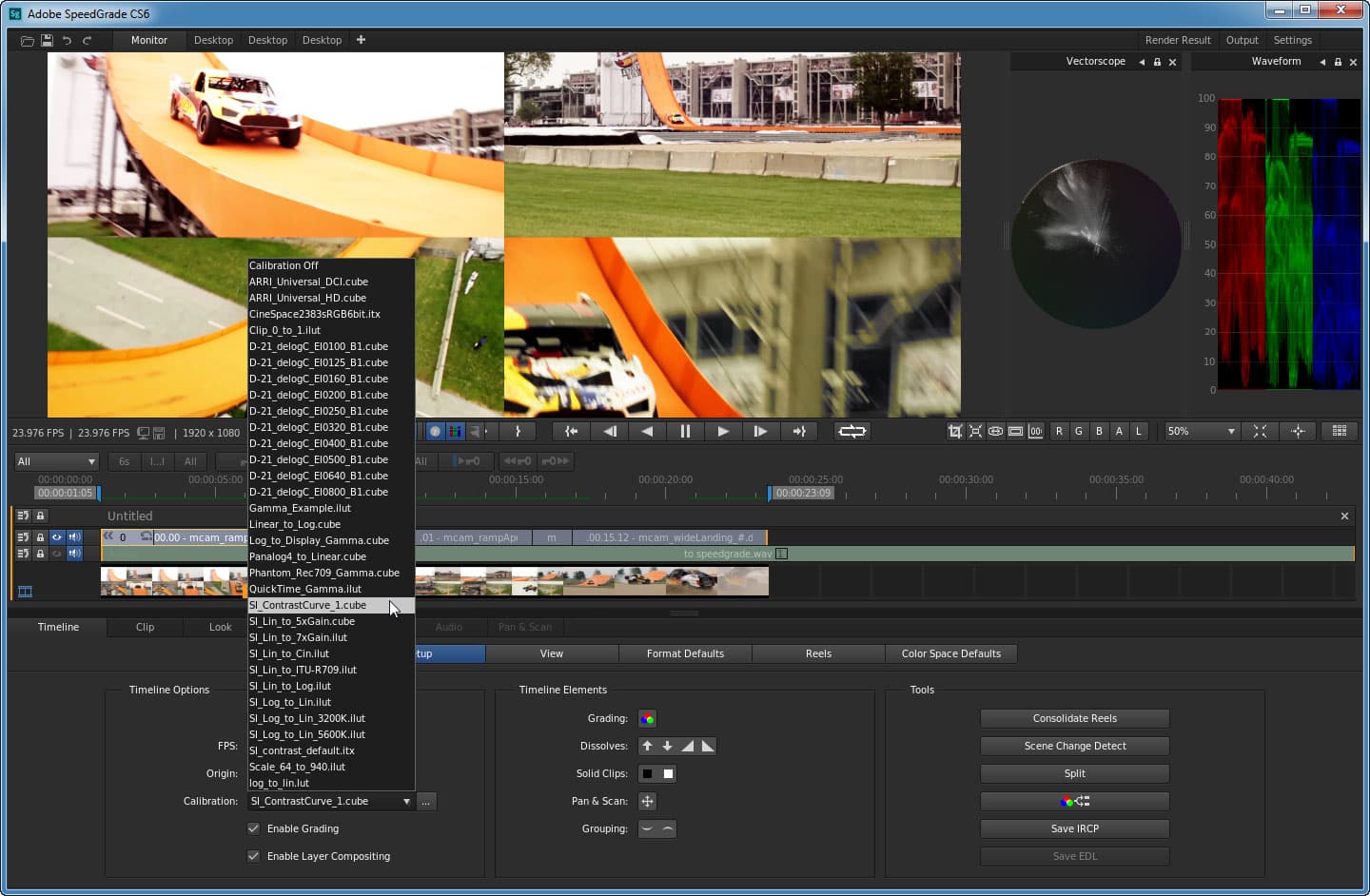Click the Pan & Scan move icon

pos(647,802)
